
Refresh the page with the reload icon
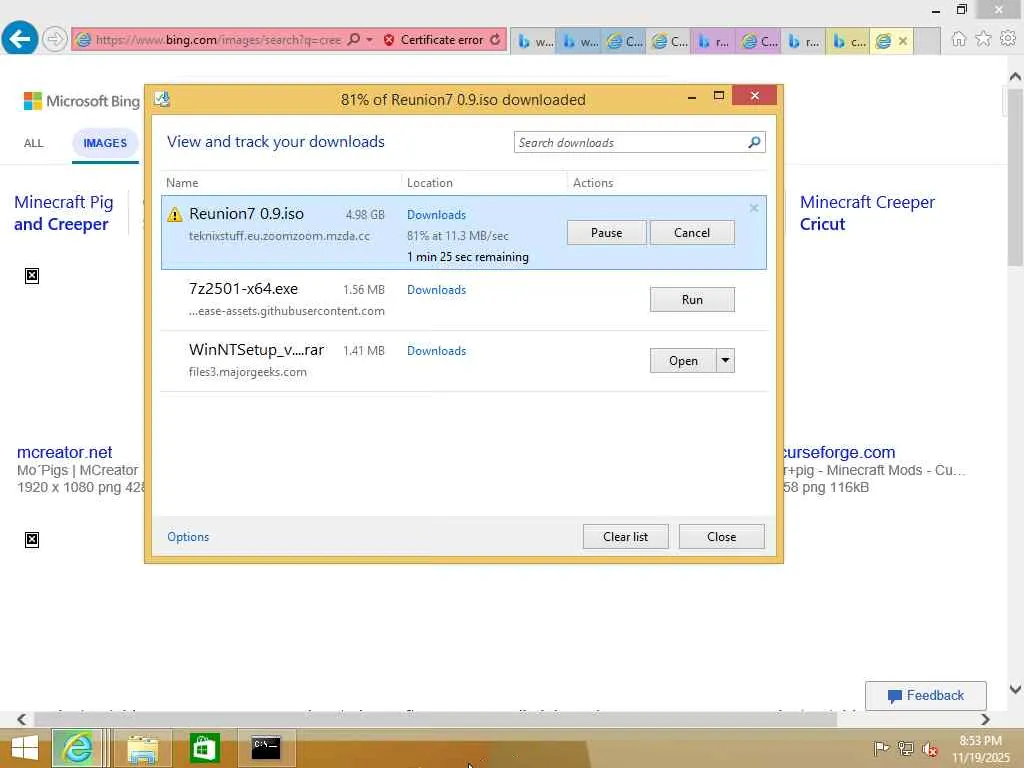495,39
